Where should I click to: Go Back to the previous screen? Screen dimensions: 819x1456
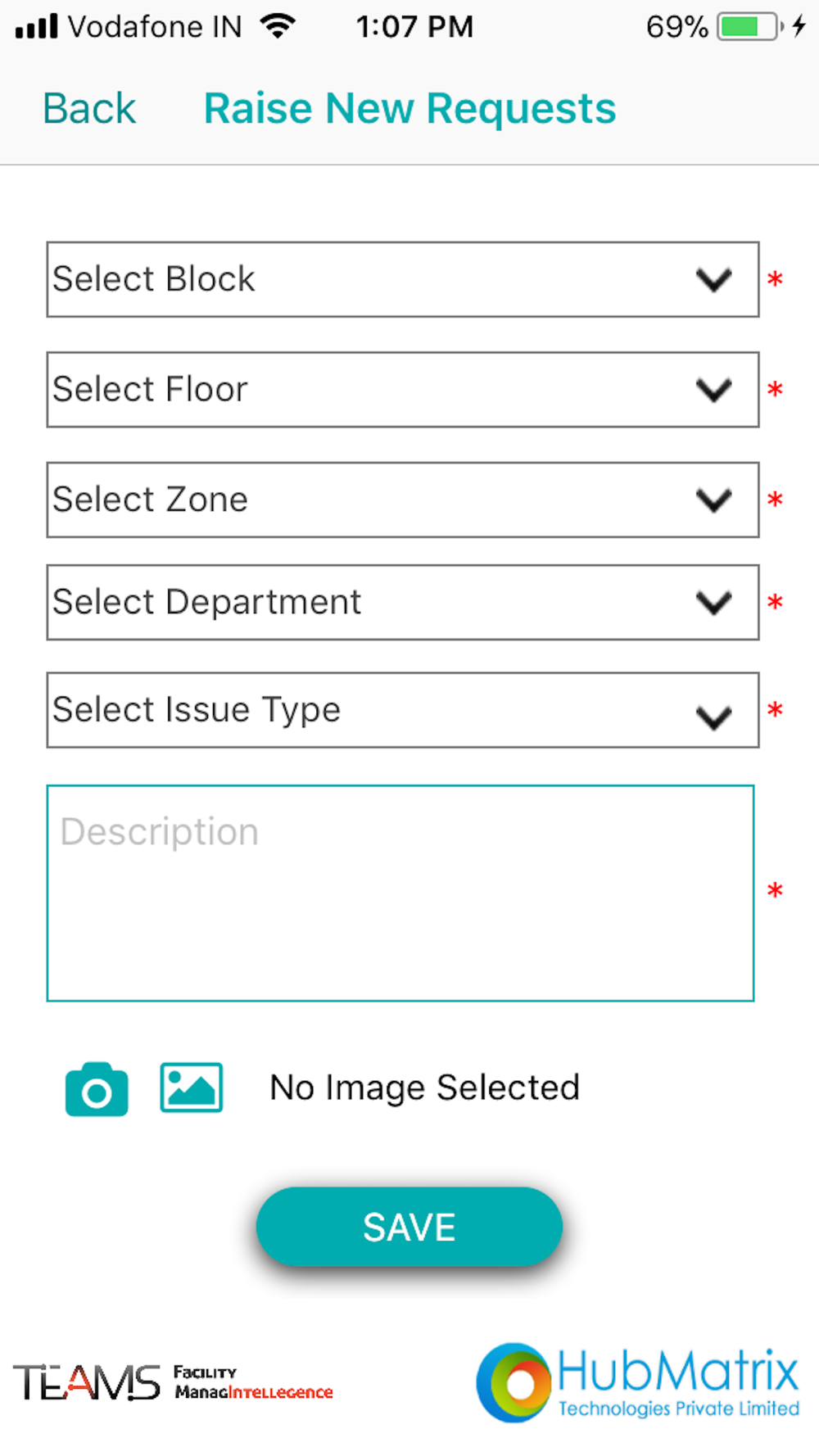click(x=89, y=109)
